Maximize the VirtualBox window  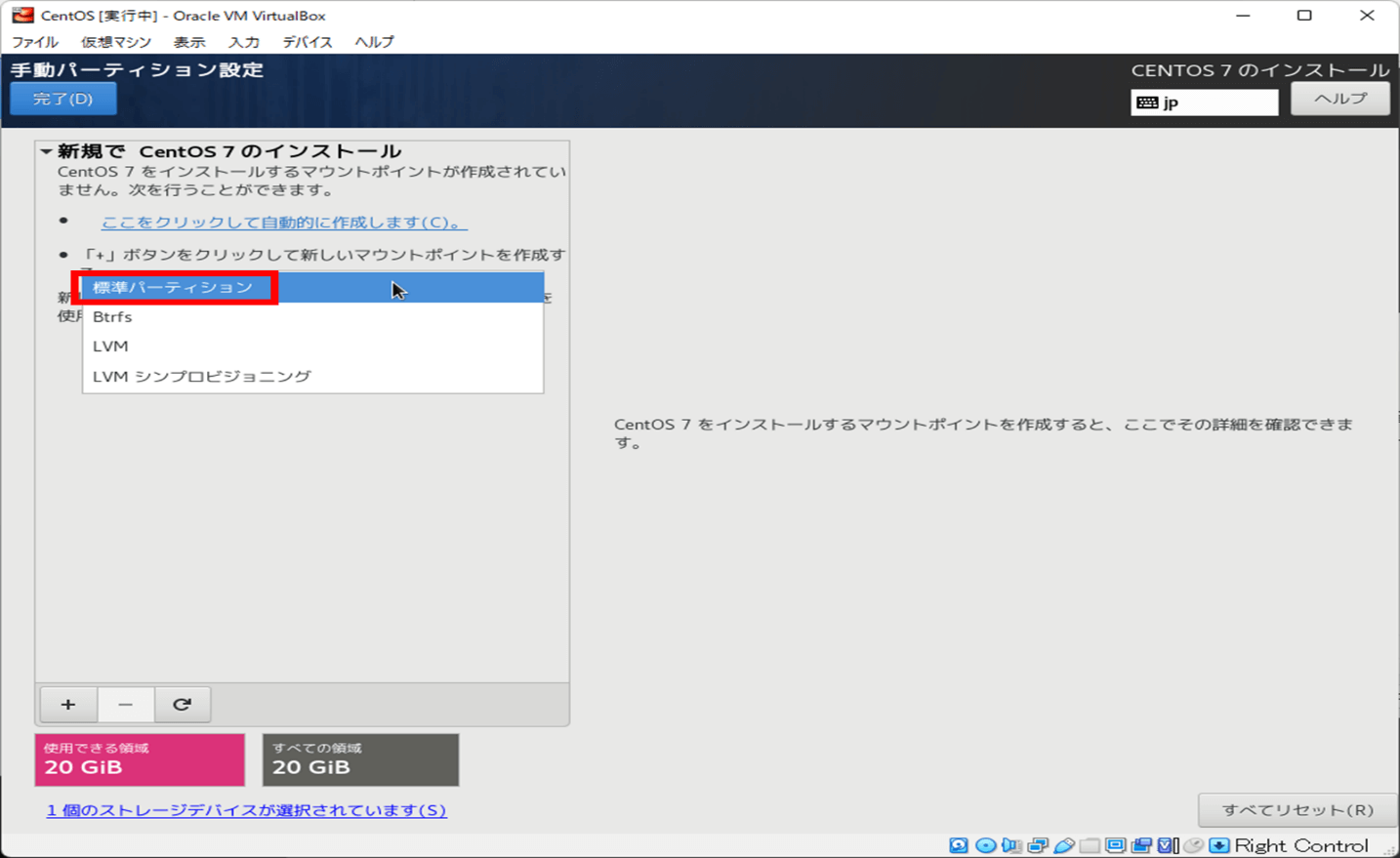(1304, 16)
